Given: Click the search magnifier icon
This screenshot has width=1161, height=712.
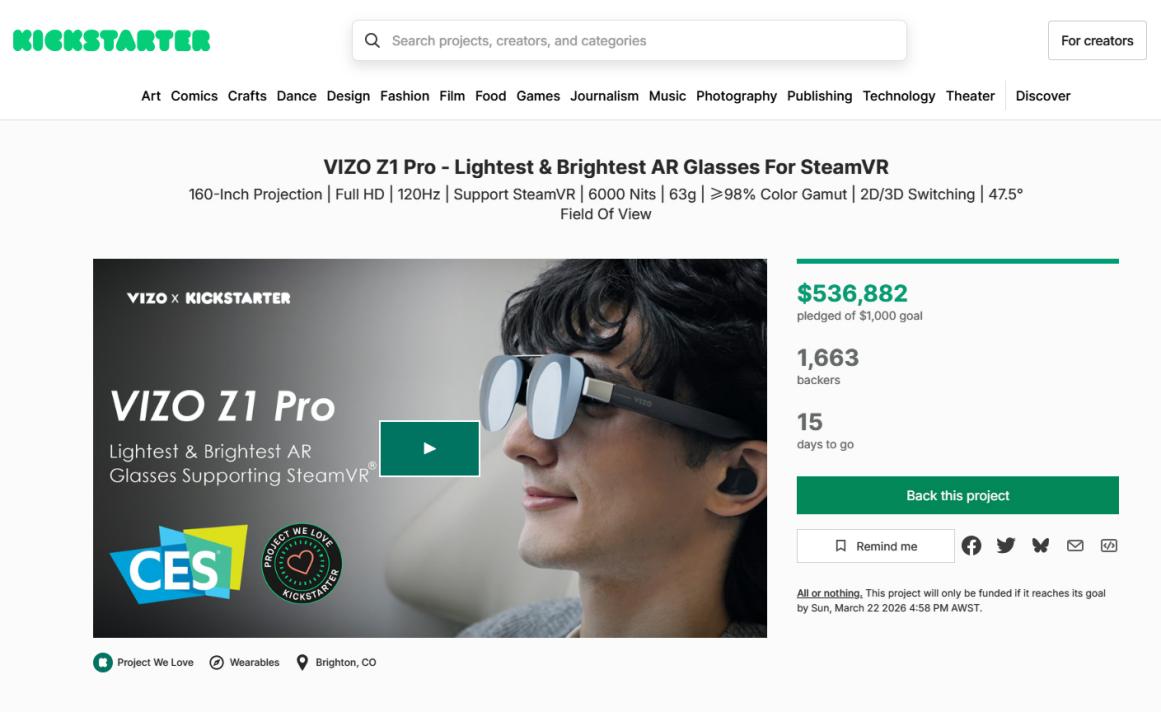Looking at the screenshot, I should pyautogui.click(x=372, y=41).
